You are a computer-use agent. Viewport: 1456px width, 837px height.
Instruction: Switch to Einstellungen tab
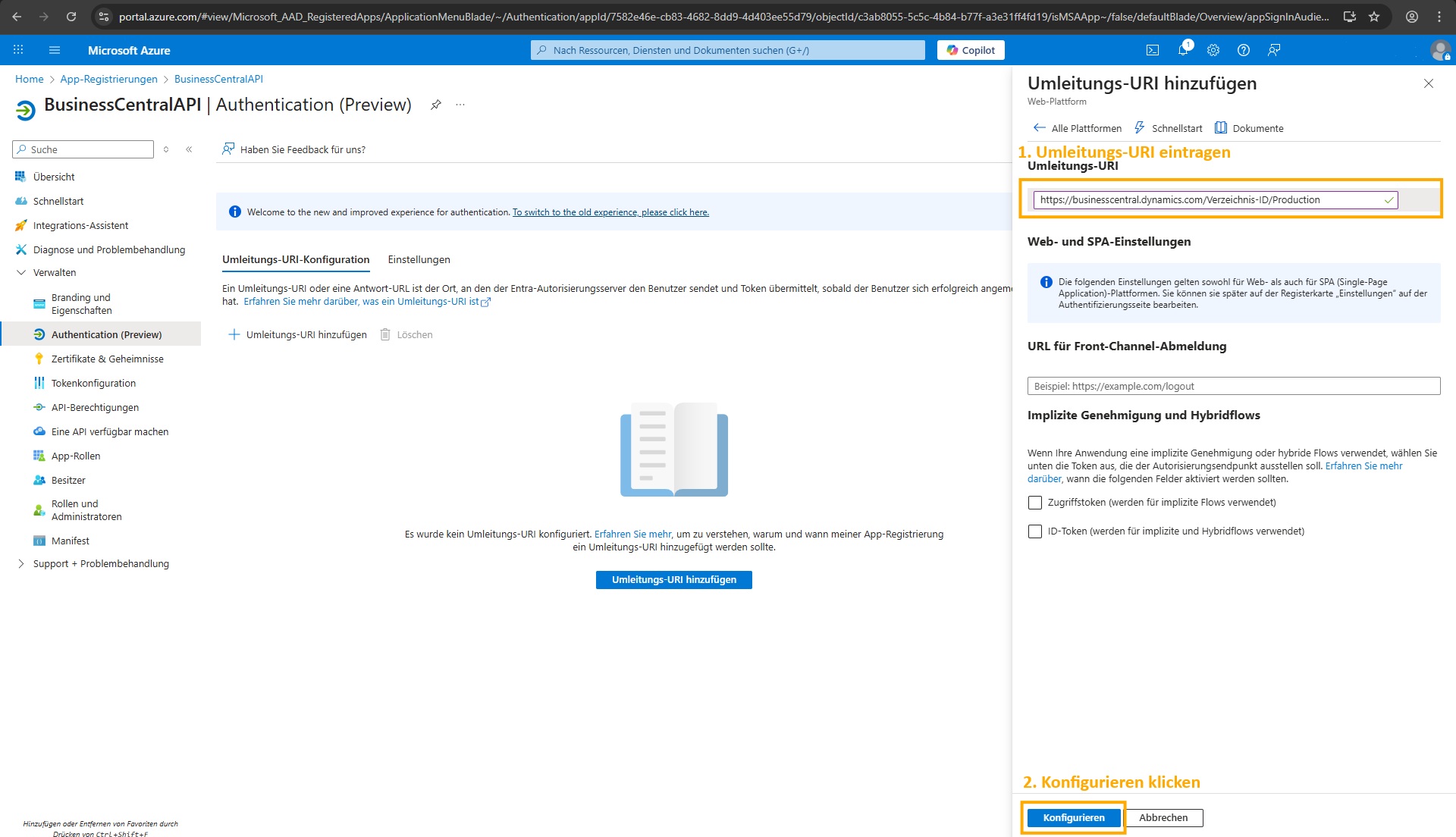click(x=419, y=259)
